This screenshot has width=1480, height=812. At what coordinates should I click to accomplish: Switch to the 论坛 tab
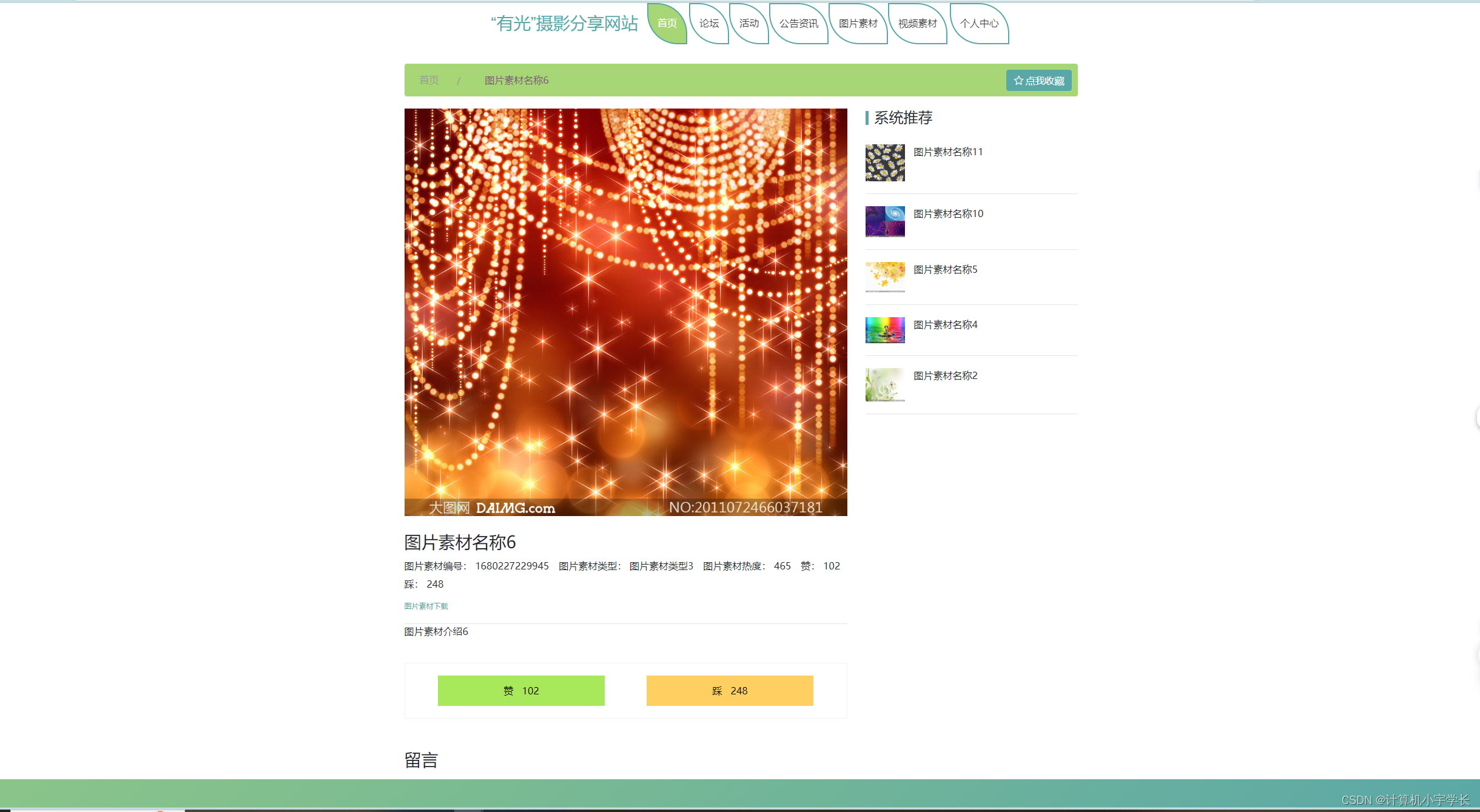(708, 24)
